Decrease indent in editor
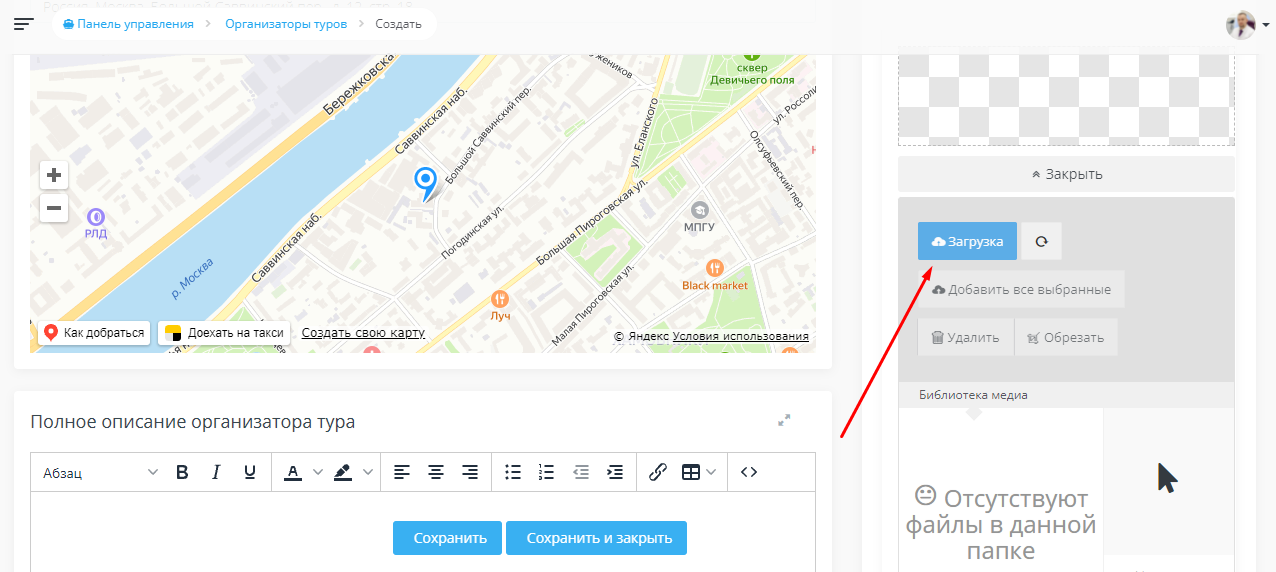1276x572 pixels. pyautogui.click(x=581, y=473)
